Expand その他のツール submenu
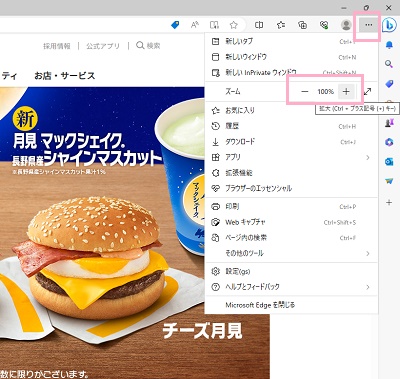 (x=291, y=253)
